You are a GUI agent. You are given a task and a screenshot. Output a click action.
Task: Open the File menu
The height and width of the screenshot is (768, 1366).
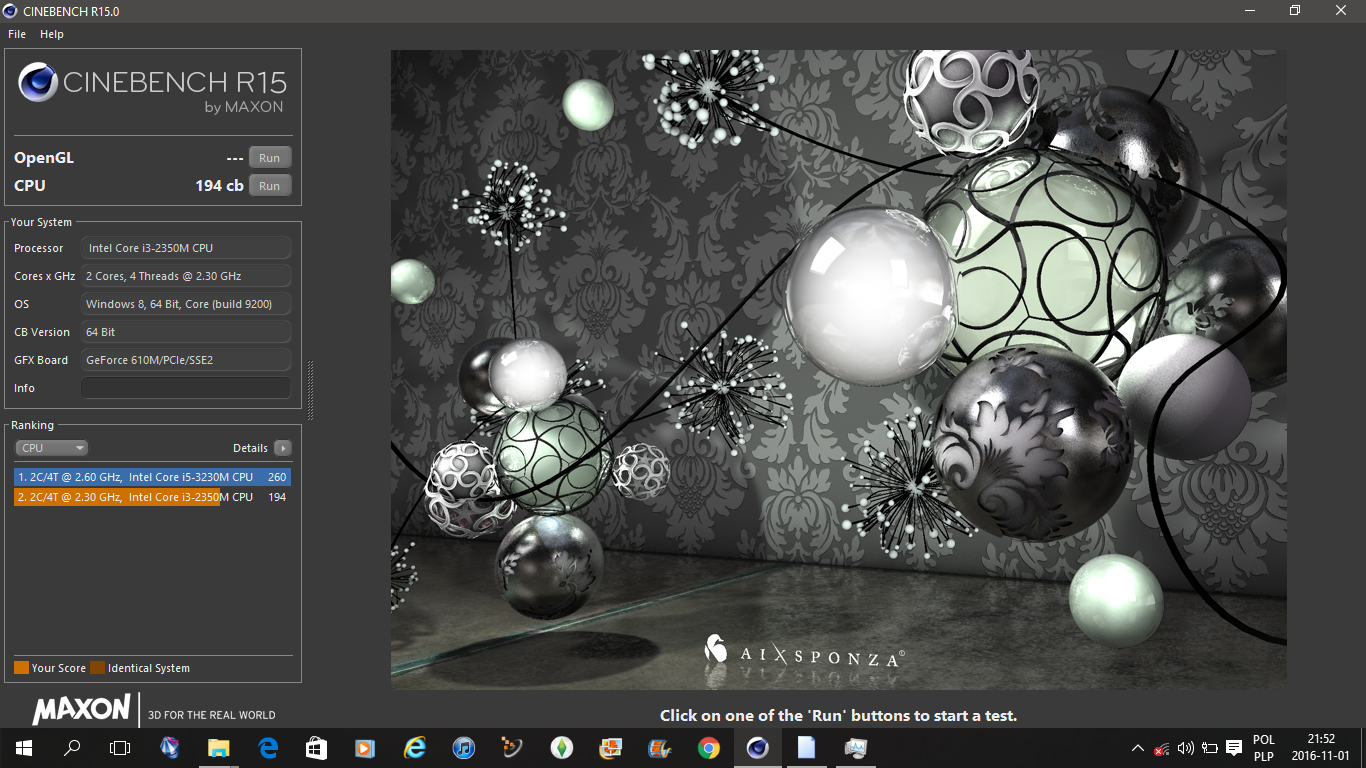pyautogui.click(x=17, y=34)
